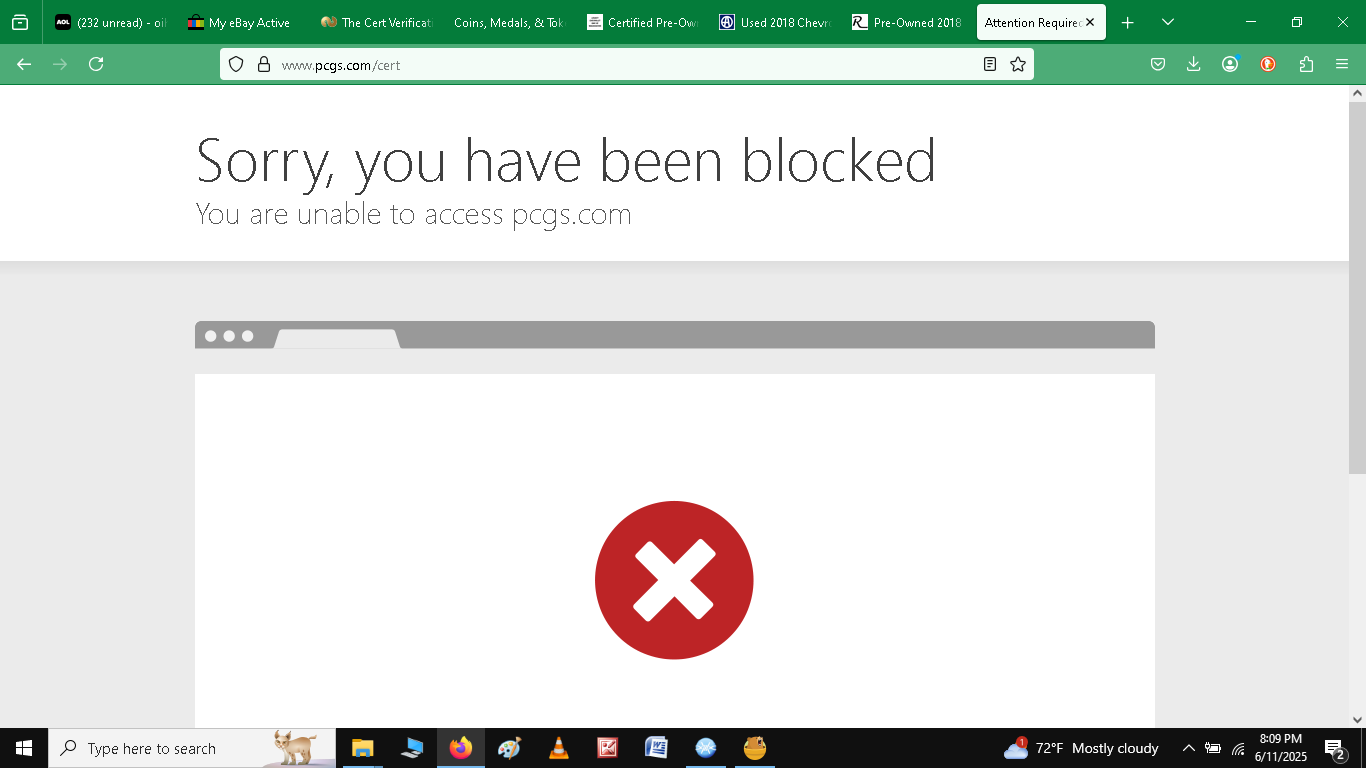This screenshot has width=1366, height=768.
Task: Open the Extensions puzzle icon
Action: [1306, 64]
